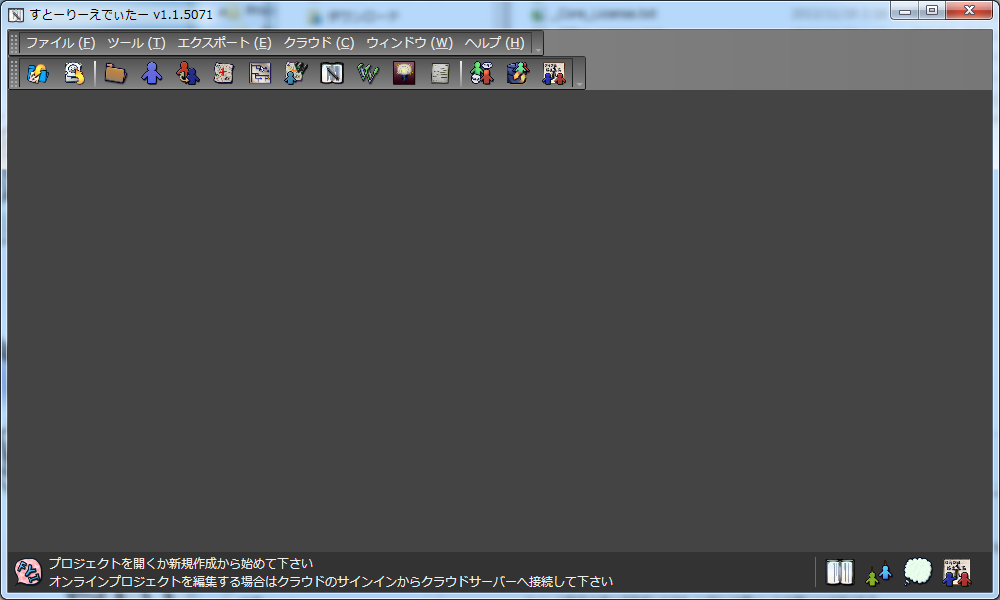Viewport: 1000px width, 600px height.
Task: Click the black-and-white N icon in toolbar
Action: [x=331, y=73]
